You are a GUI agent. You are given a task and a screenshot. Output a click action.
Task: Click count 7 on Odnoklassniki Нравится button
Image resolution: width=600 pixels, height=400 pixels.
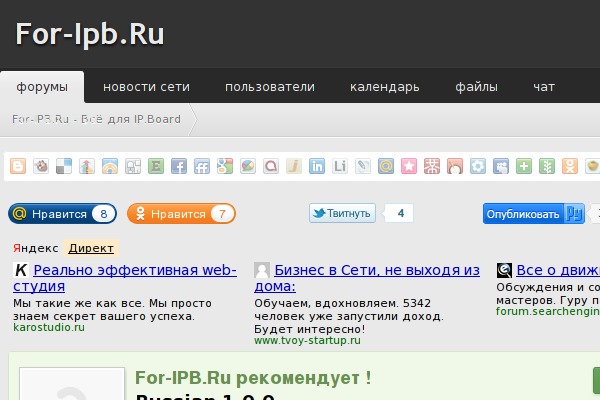[222, 214]
